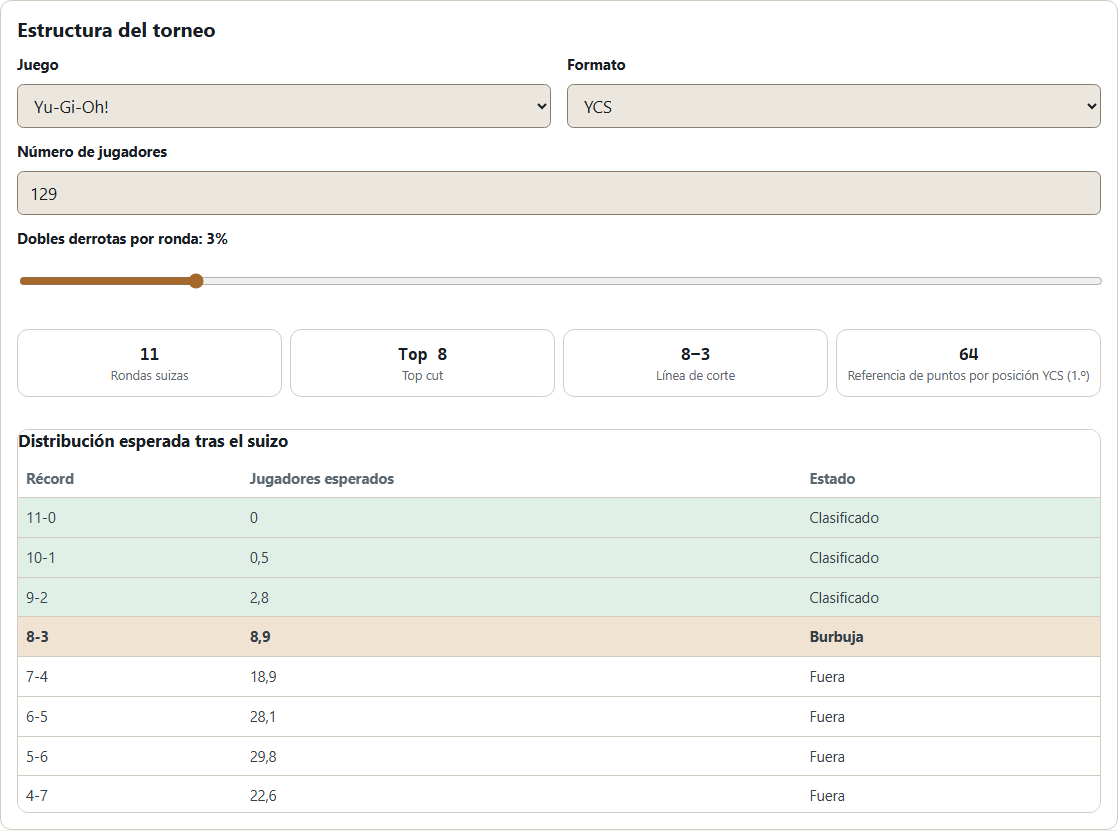Screen dimensions: 1118x831
Task: Select the 10-1 record cell
Action: click(41, 558)
